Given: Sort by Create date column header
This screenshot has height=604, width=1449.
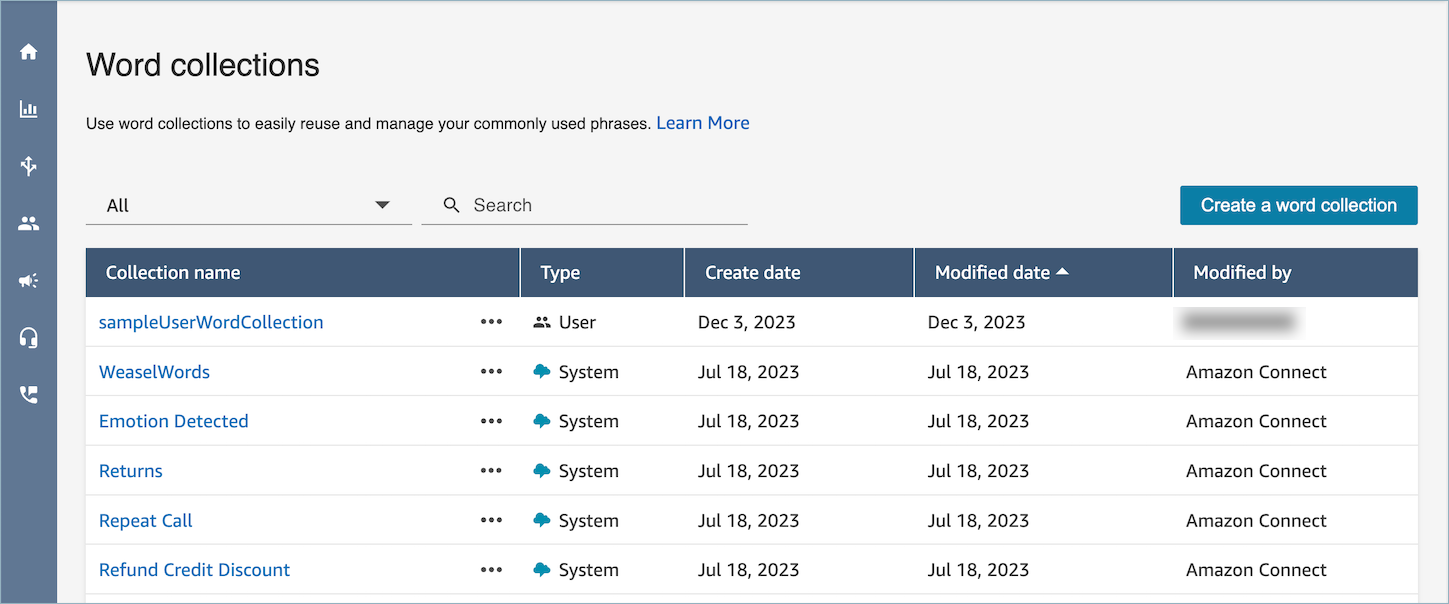Looking at the screenshot, I should coord(752,273).
